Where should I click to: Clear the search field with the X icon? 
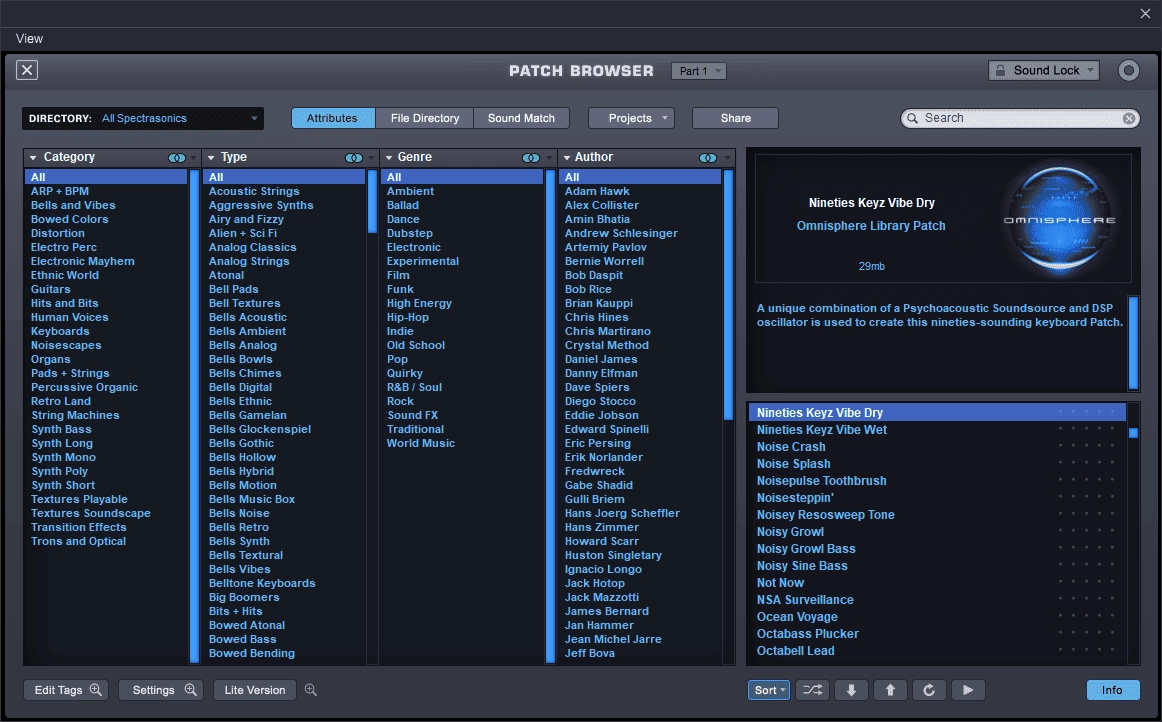tap(1129, 119)
